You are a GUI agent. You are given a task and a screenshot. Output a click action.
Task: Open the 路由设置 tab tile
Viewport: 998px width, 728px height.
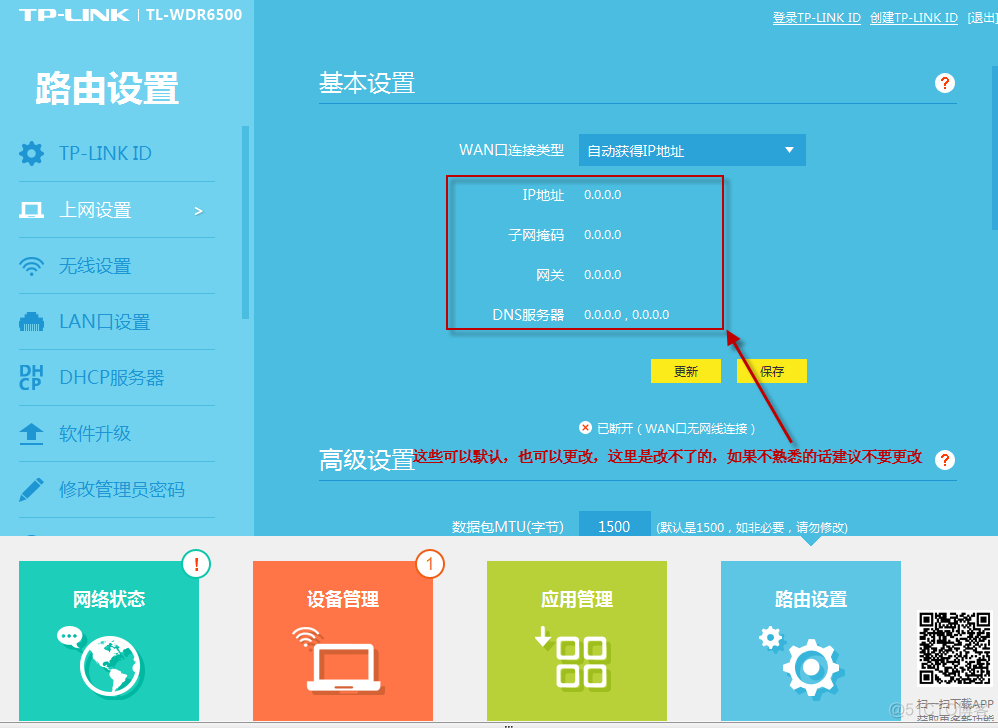pos(811,641)
